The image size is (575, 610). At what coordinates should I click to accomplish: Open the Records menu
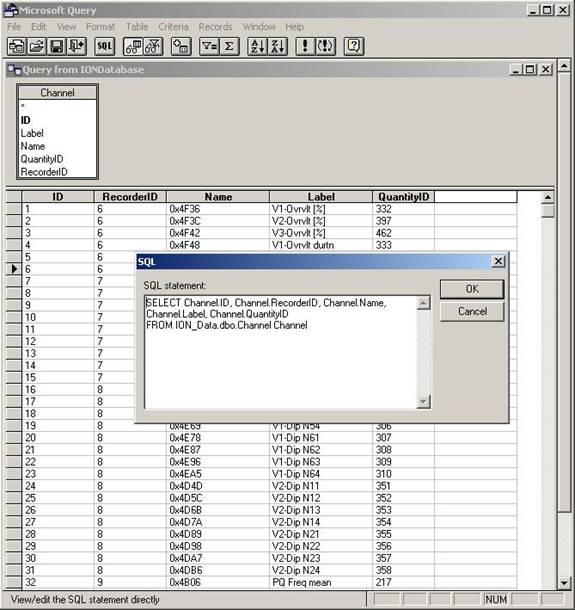pyautogui.click(x=215, y=27)
